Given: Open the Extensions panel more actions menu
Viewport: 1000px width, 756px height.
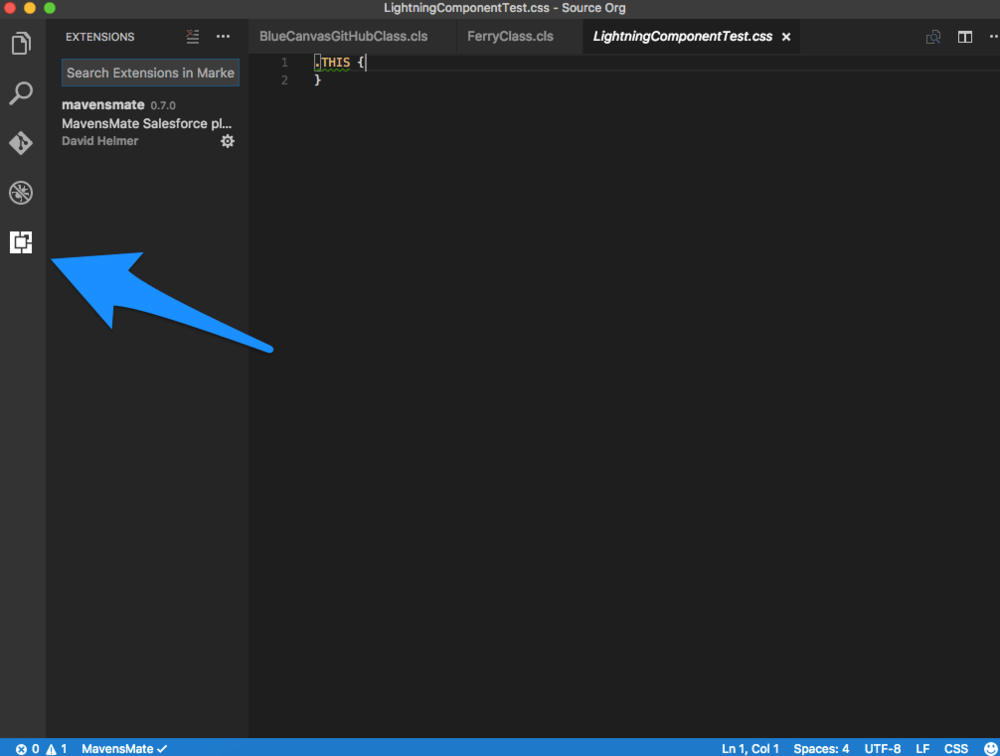Looking at the screenshot, I should click(x=223, y=37).
